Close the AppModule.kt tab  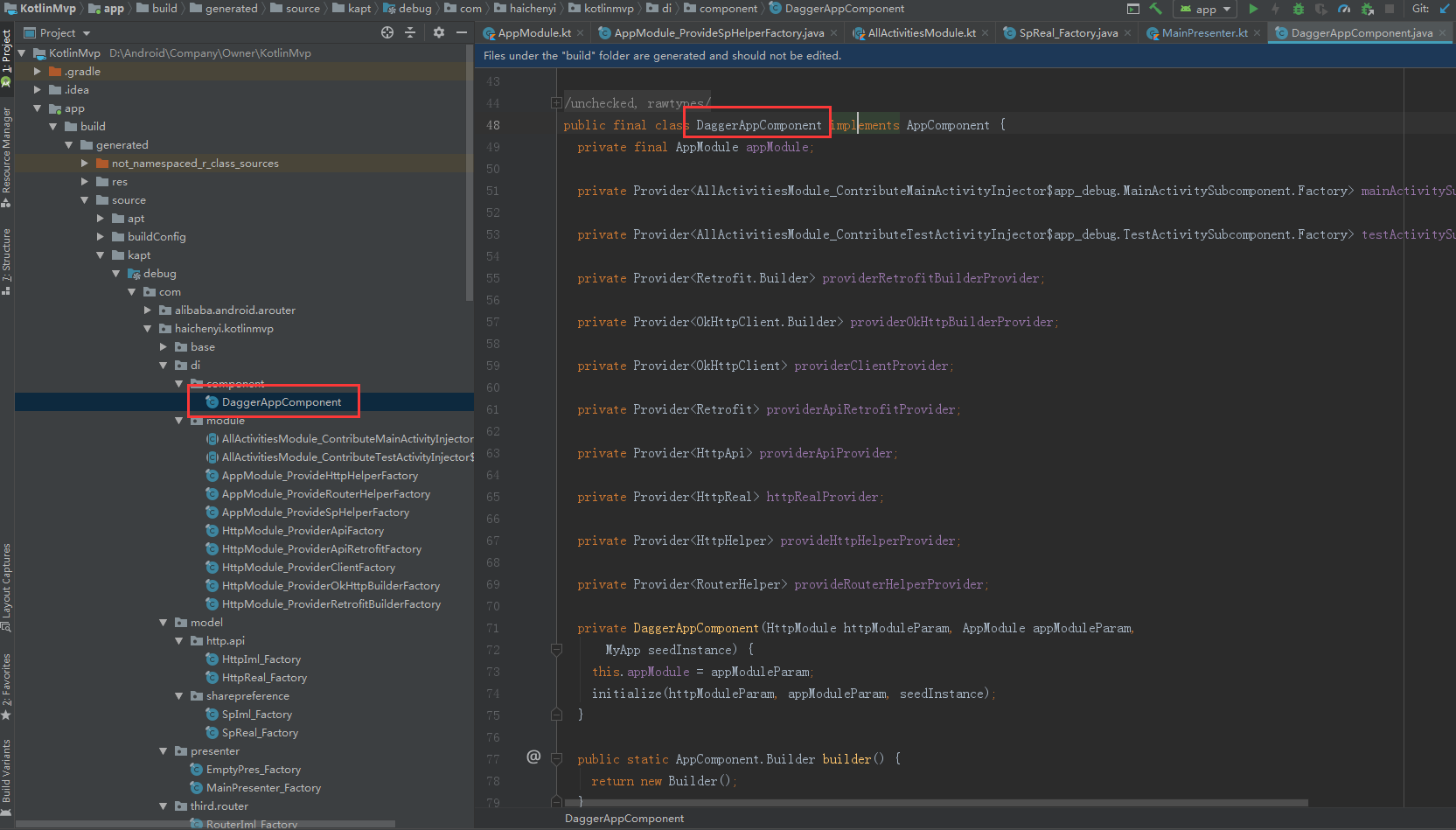click(x=581, y=33)
